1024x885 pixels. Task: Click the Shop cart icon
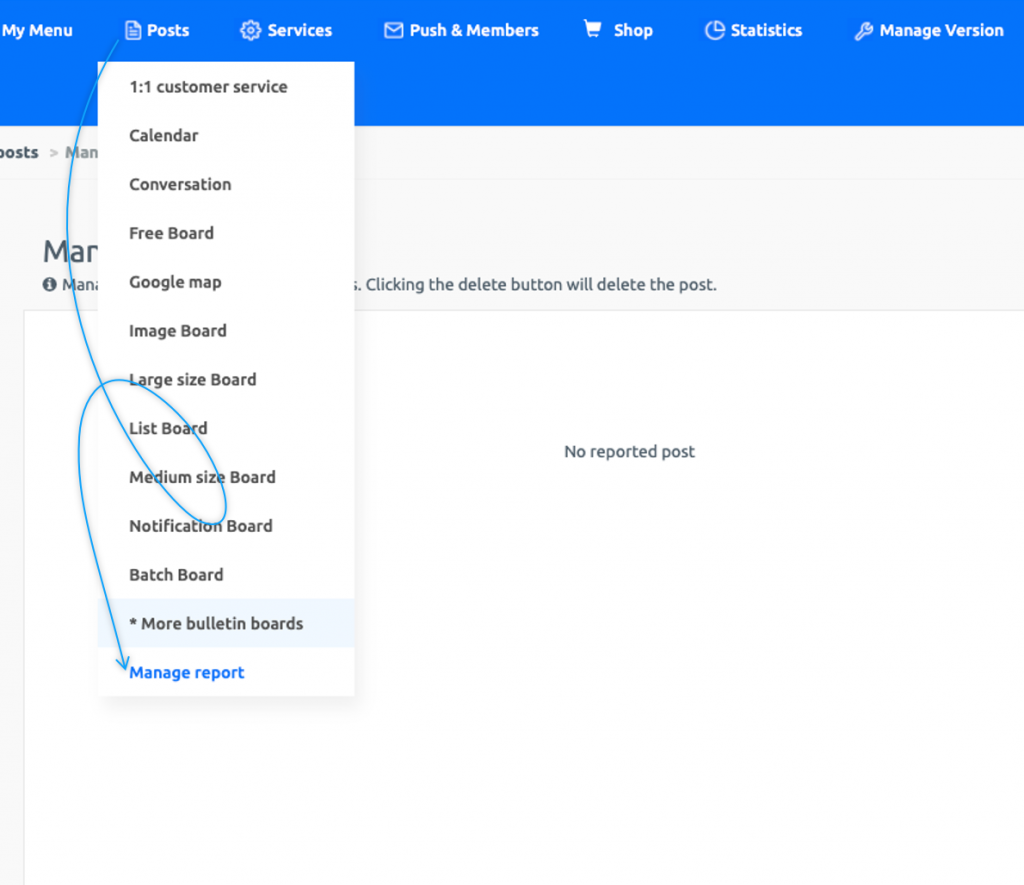[591, 30]
